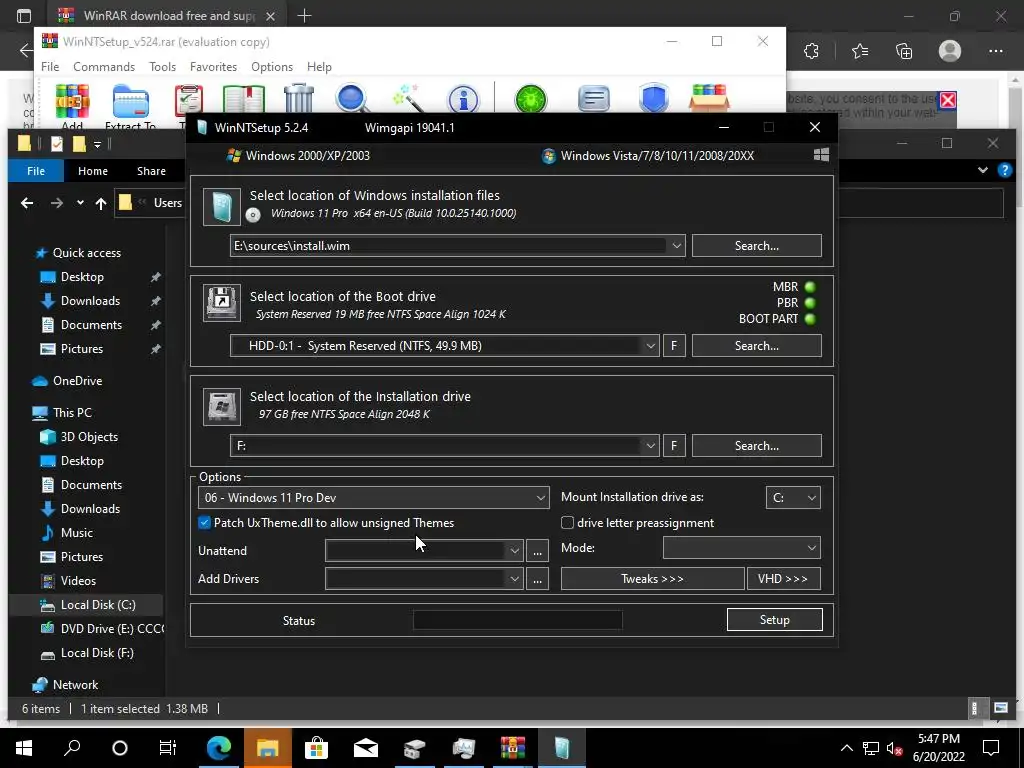Browse for drivers folder with ellipsis button

coord(537,579)
